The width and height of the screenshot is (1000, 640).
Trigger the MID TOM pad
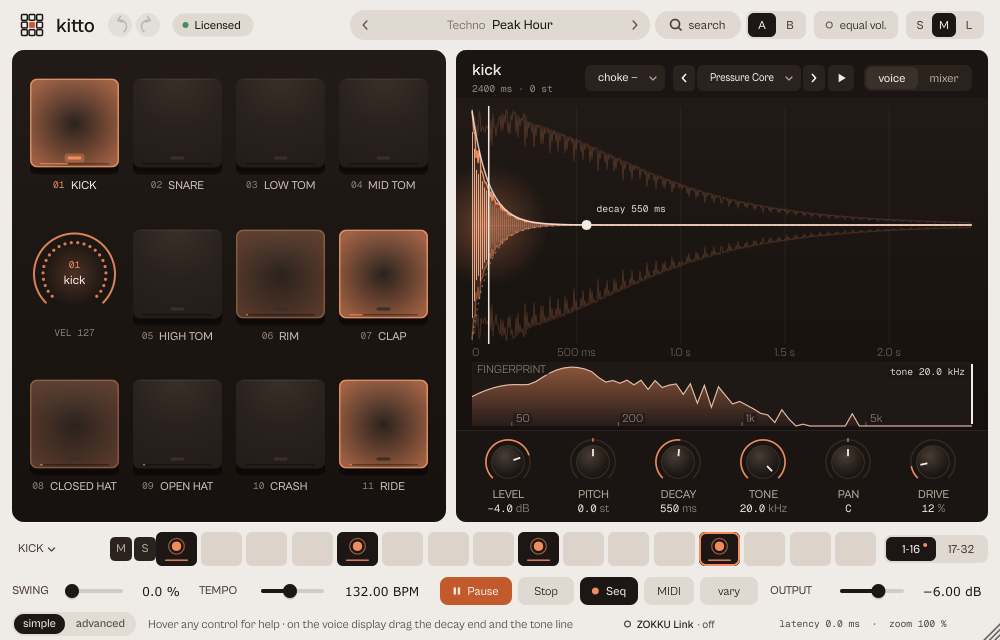tap(383, 123)
